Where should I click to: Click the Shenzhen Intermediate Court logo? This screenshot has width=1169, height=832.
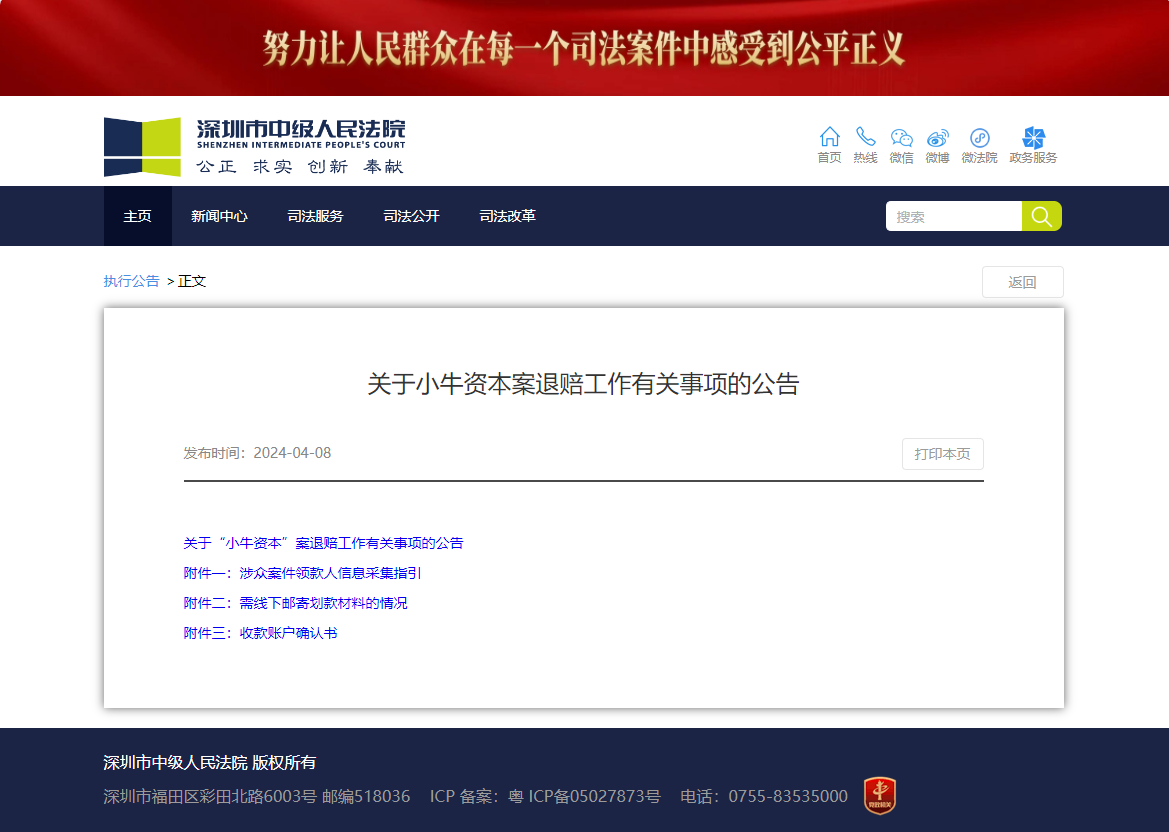tap(255, 146)
